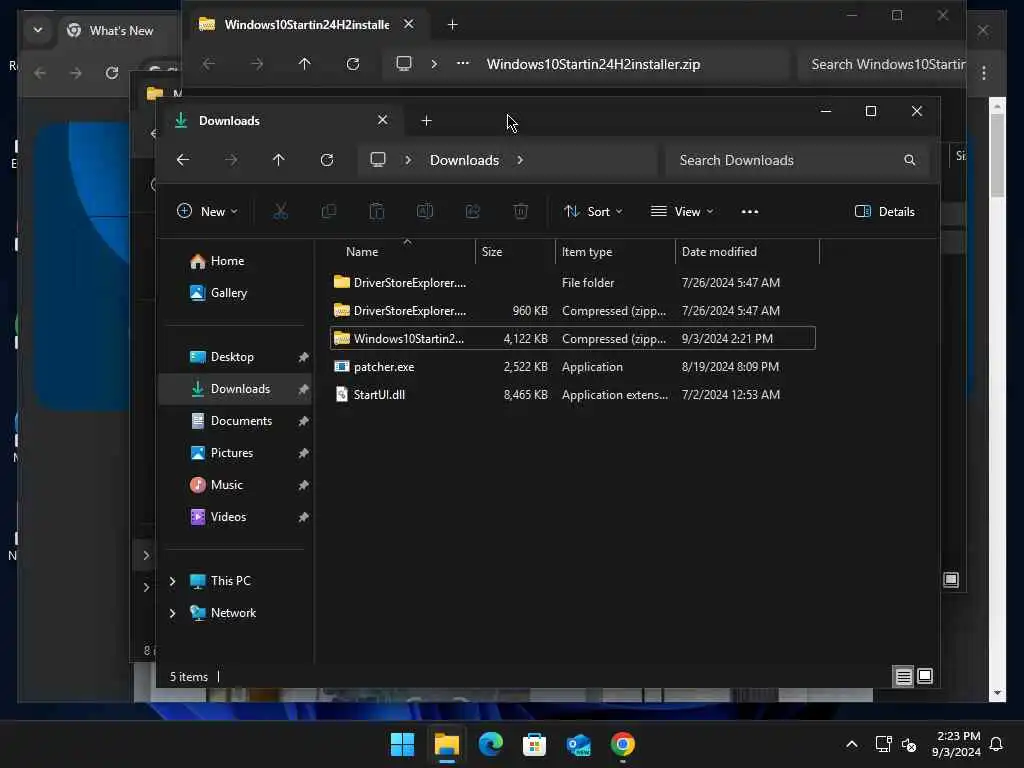The height and width of the screenshot is (768, 1024).
Task: Switch to details list view icon in status bar
Action: 904,677
